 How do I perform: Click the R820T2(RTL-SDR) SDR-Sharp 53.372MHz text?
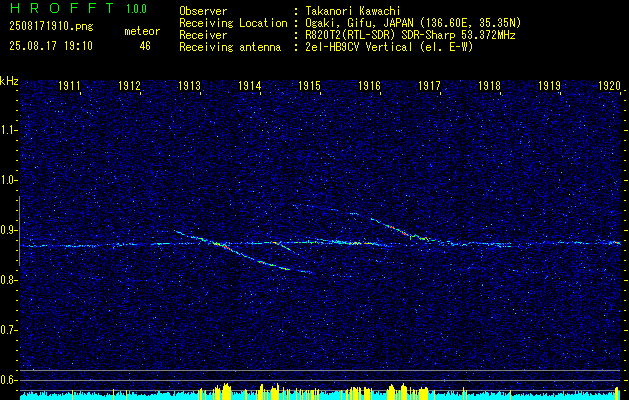pyautogui.click(x=410, y=35)
